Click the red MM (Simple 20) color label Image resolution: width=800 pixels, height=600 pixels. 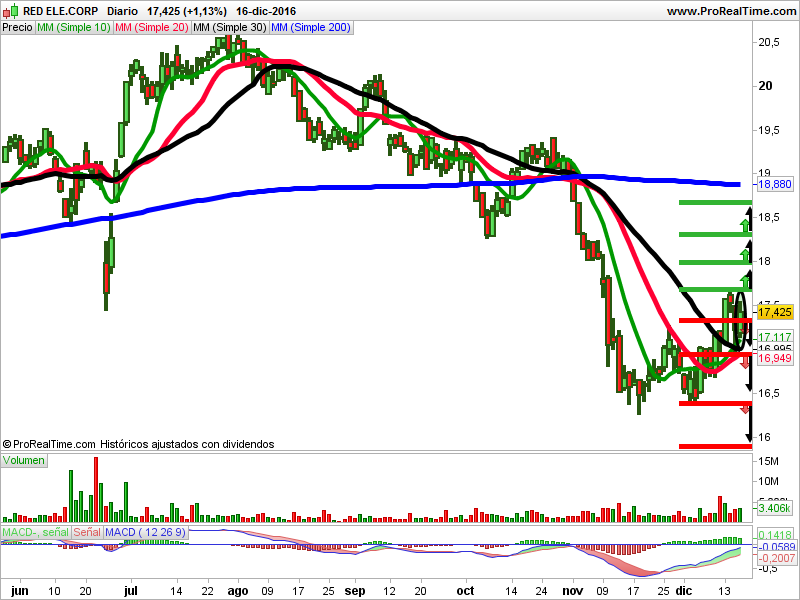pyautogui.click(x=150, y=27)
